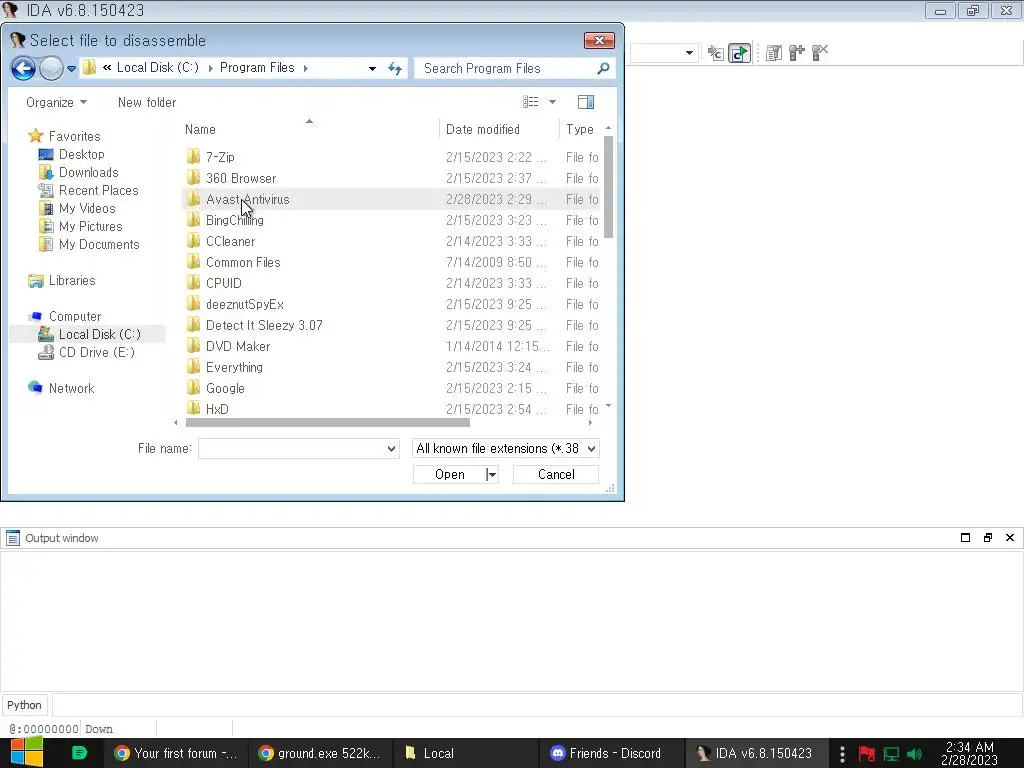Click the arrow after Program Files breadcrumb
This screenshot has width=1024, height=768.
306,68
